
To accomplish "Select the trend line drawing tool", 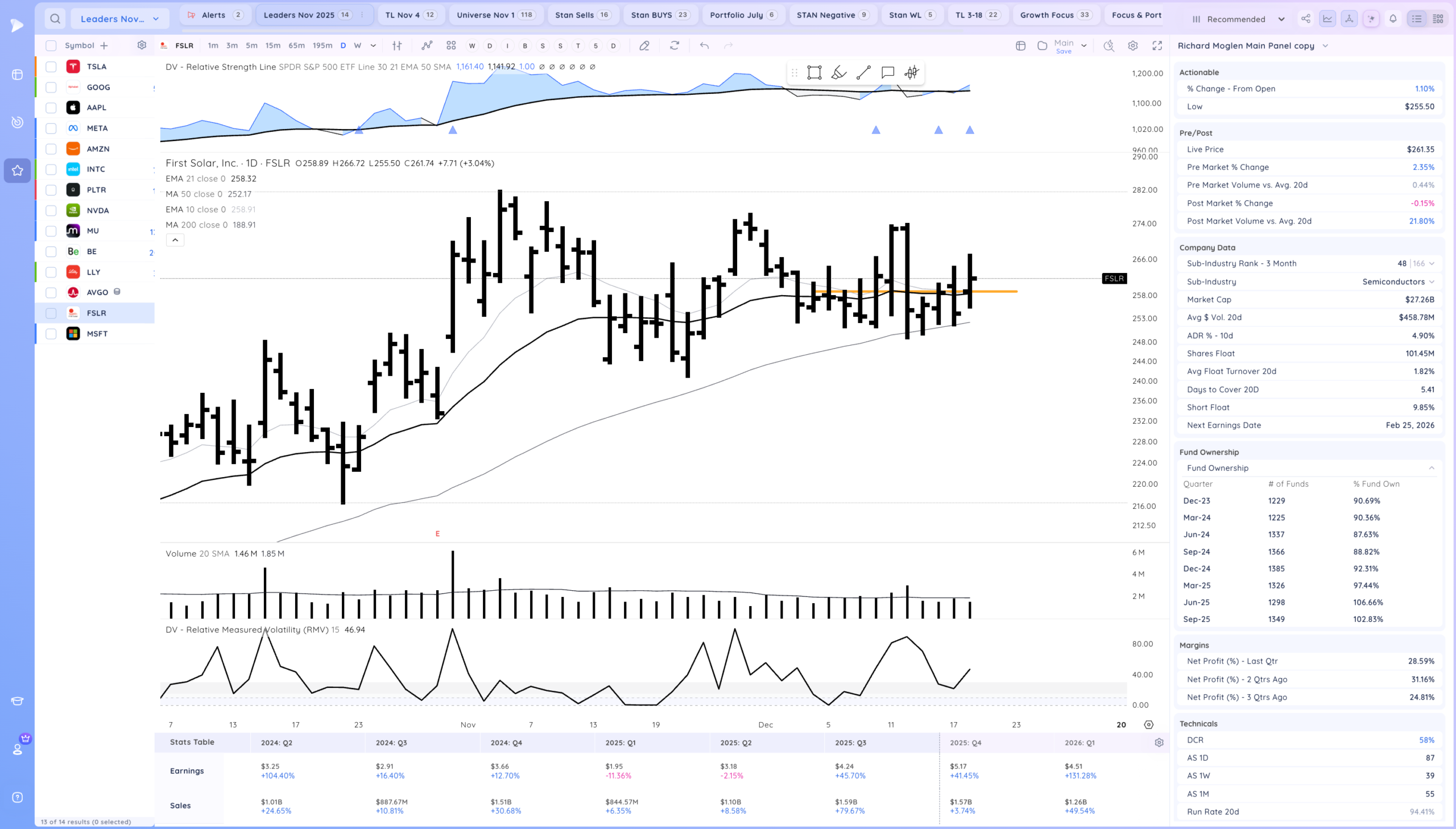I will tap(863, 72).
